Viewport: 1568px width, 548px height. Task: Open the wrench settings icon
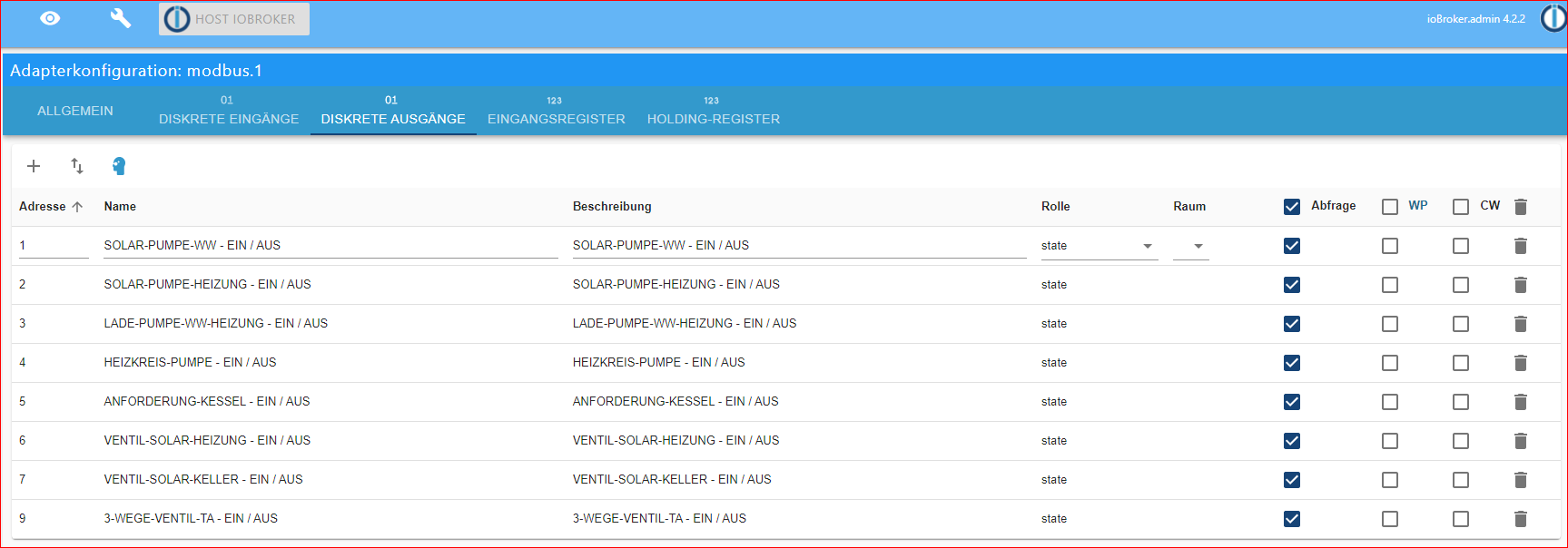(x=120, y=18)
